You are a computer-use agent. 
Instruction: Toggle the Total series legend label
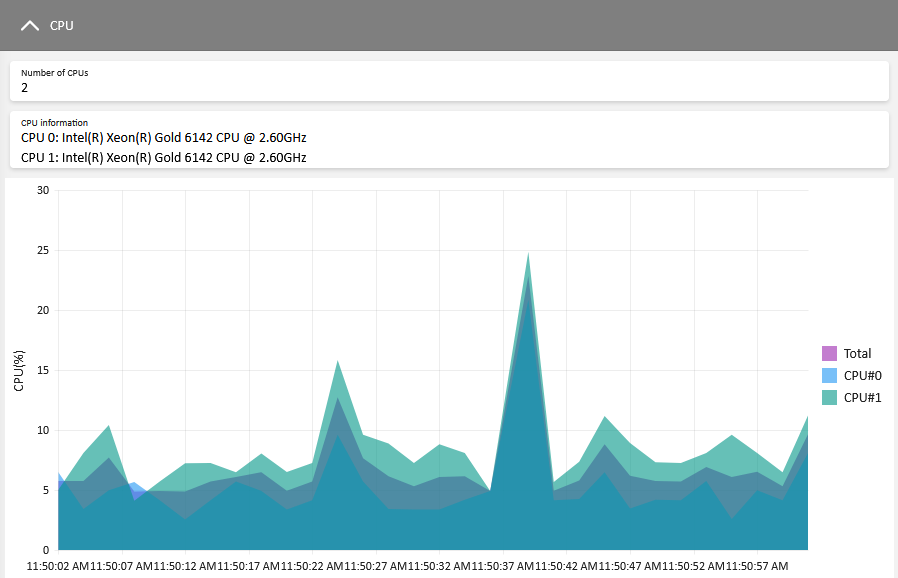[857, 353]
